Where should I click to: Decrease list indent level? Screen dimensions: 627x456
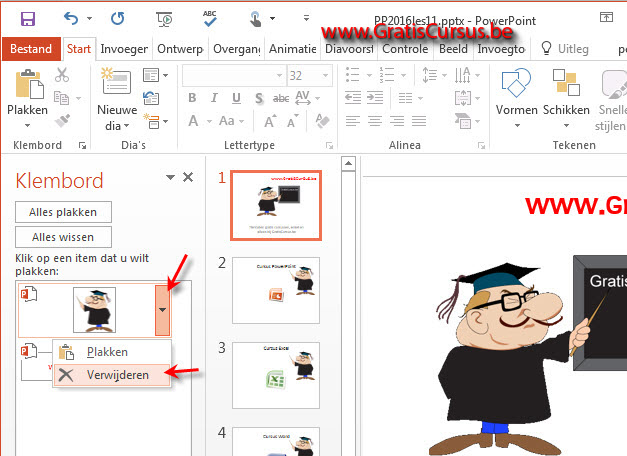[353, 97]
